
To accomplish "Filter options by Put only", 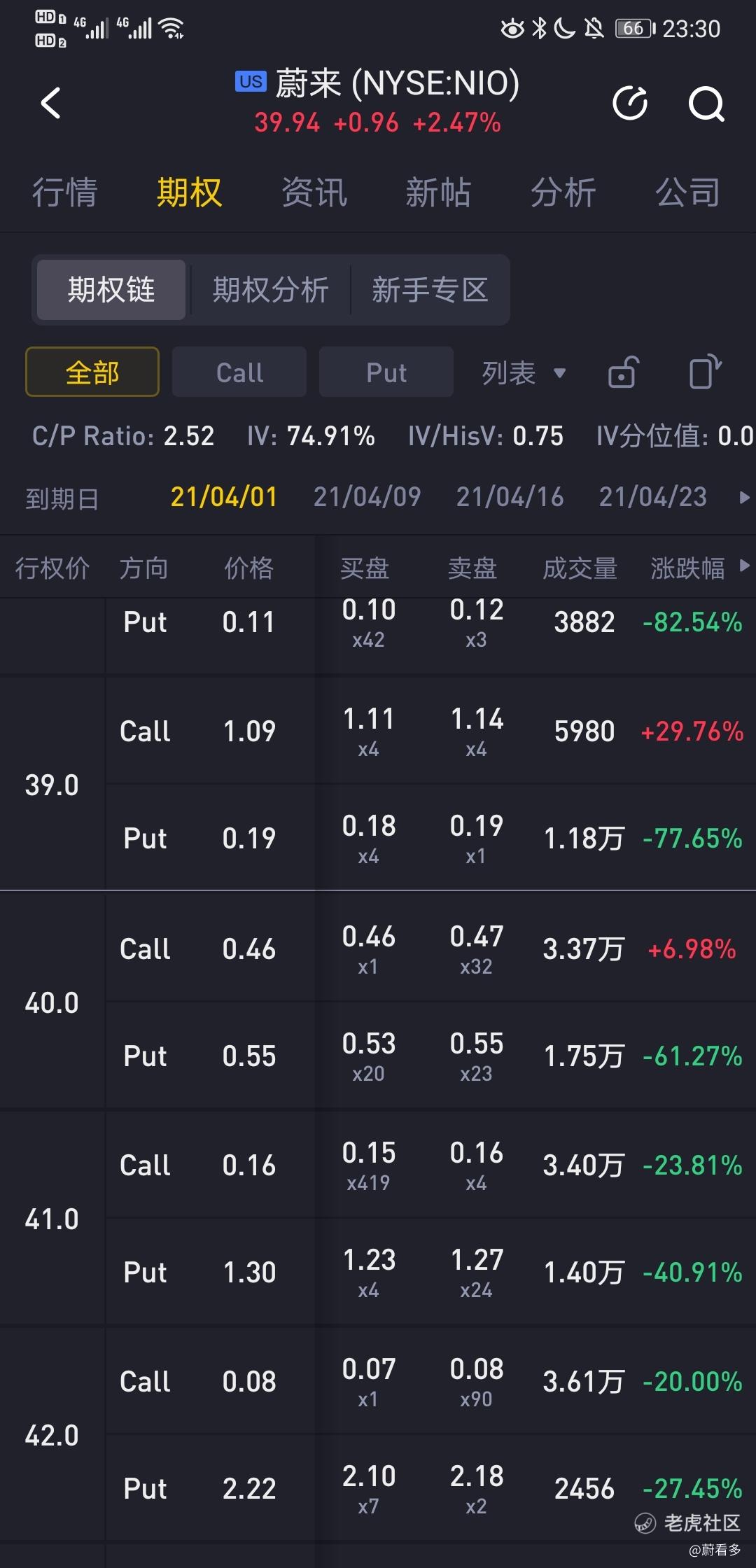I will (386, 372).
